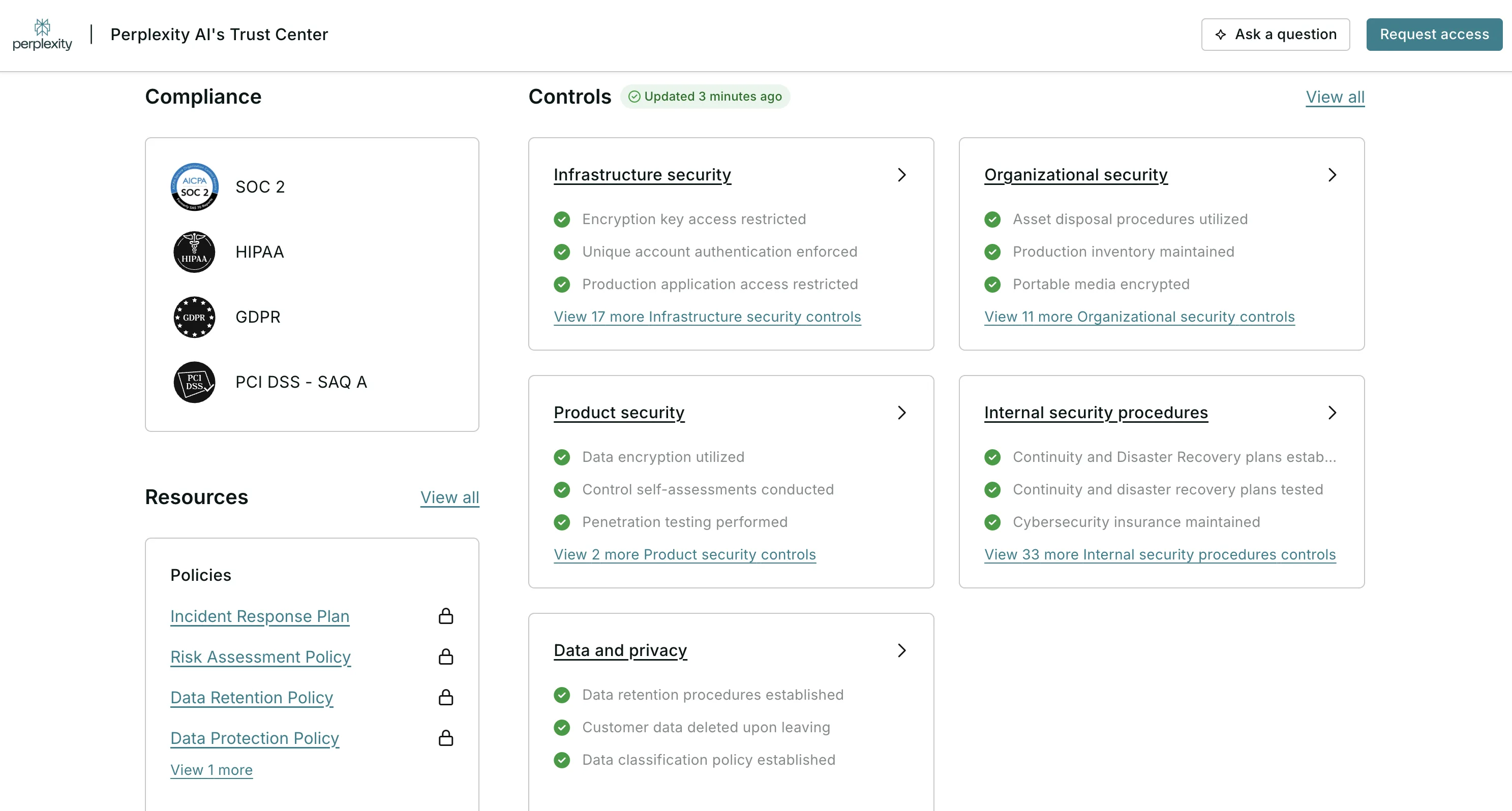This screenshot has width=1512, height=811.
Task: Open the Data Retention Policy link
Action: click(x=252, y=697)
